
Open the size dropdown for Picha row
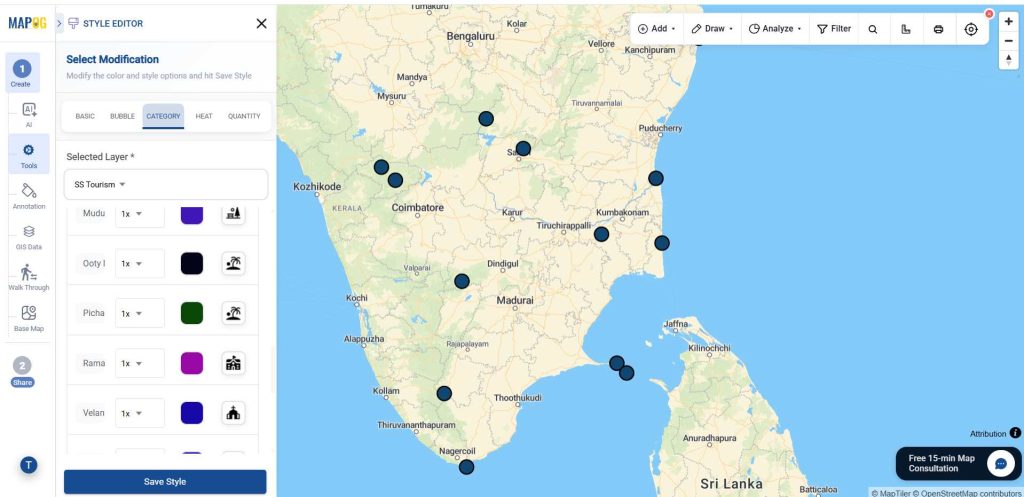[x=140, y=313]
